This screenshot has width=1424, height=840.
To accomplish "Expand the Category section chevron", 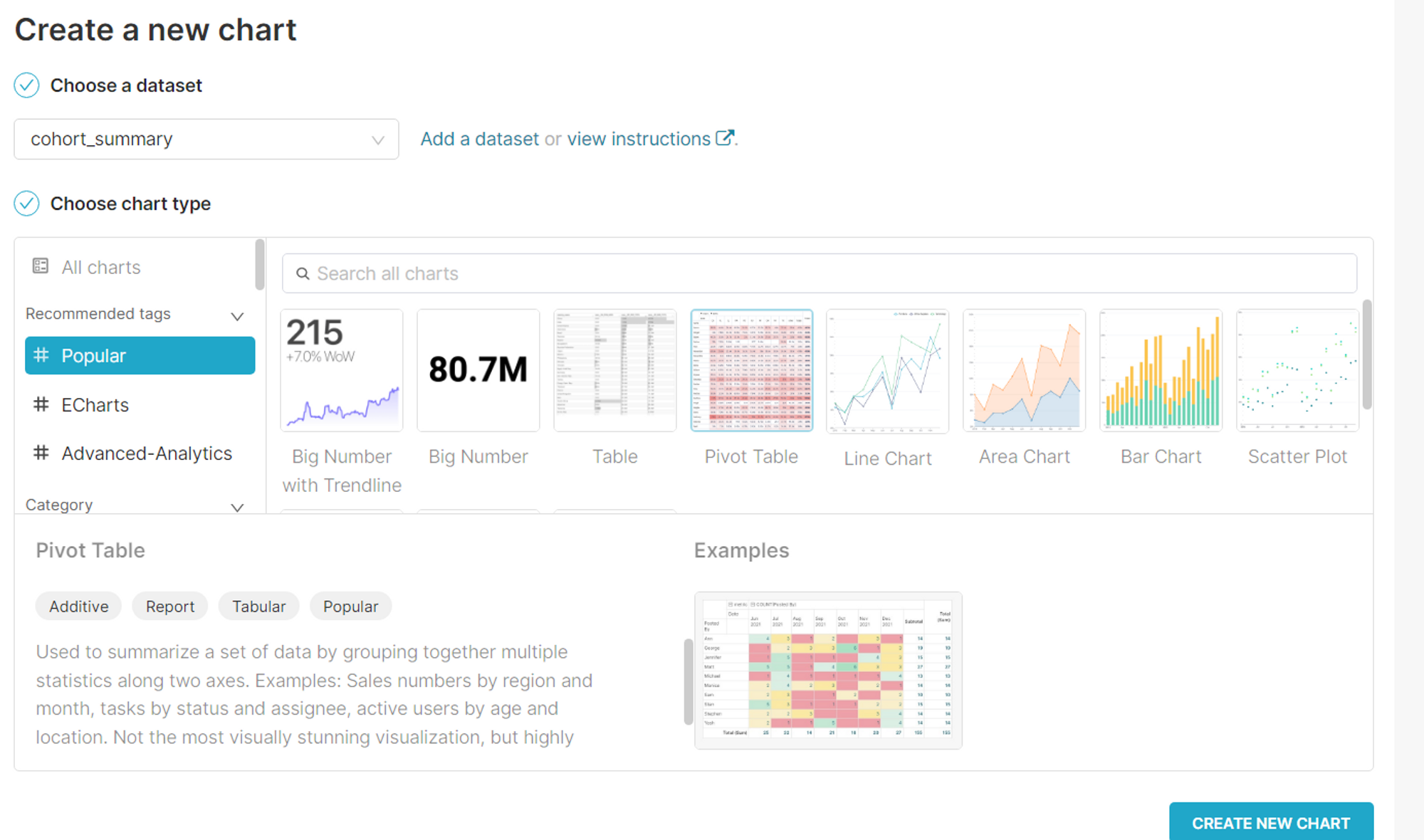I will click(x=237, y=507).
